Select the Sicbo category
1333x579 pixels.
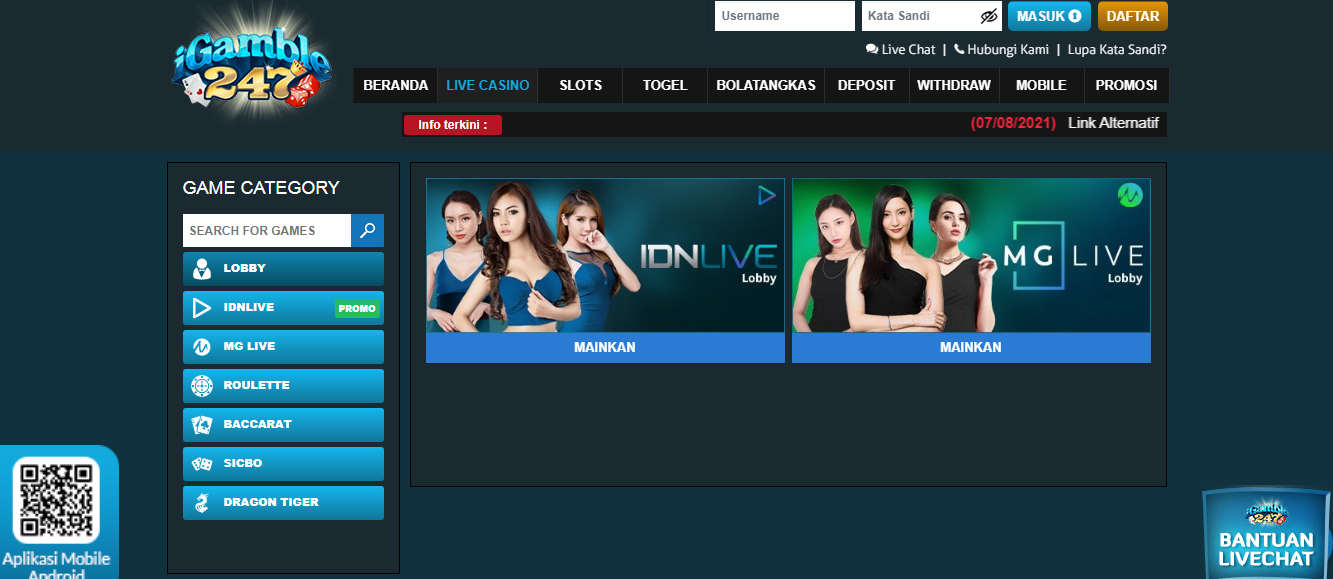coord(283,464)
